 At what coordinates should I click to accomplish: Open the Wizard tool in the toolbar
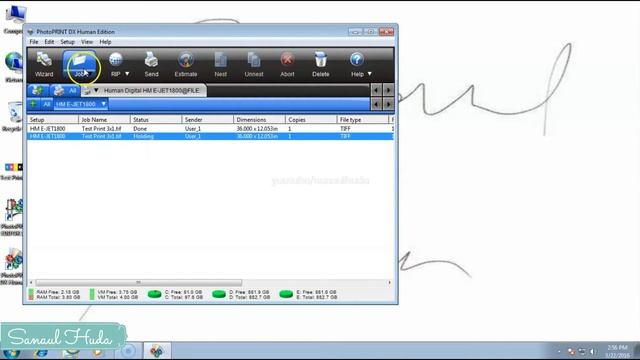coord(44,65)
